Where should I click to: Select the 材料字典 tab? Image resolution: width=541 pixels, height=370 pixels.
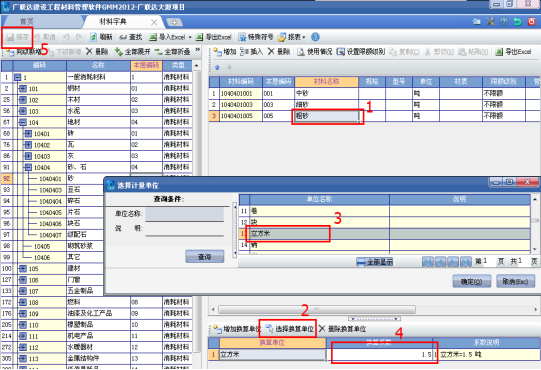[x=113, y=22]
